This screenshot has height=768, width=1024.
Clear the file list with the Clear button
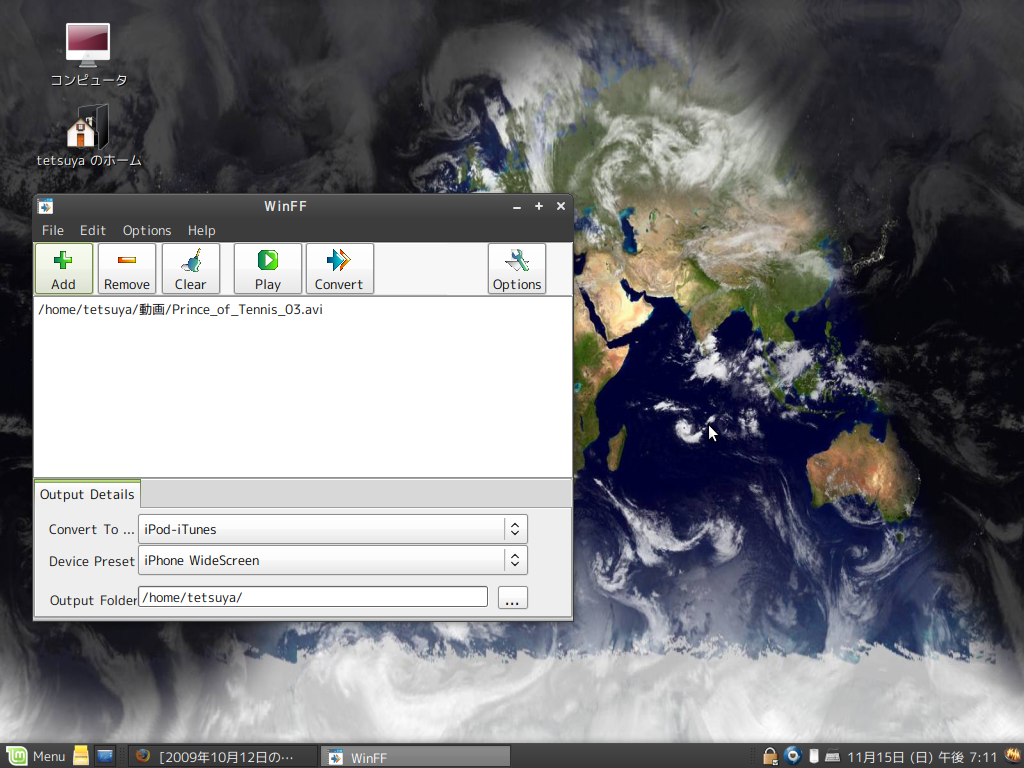tap(190, 269)
